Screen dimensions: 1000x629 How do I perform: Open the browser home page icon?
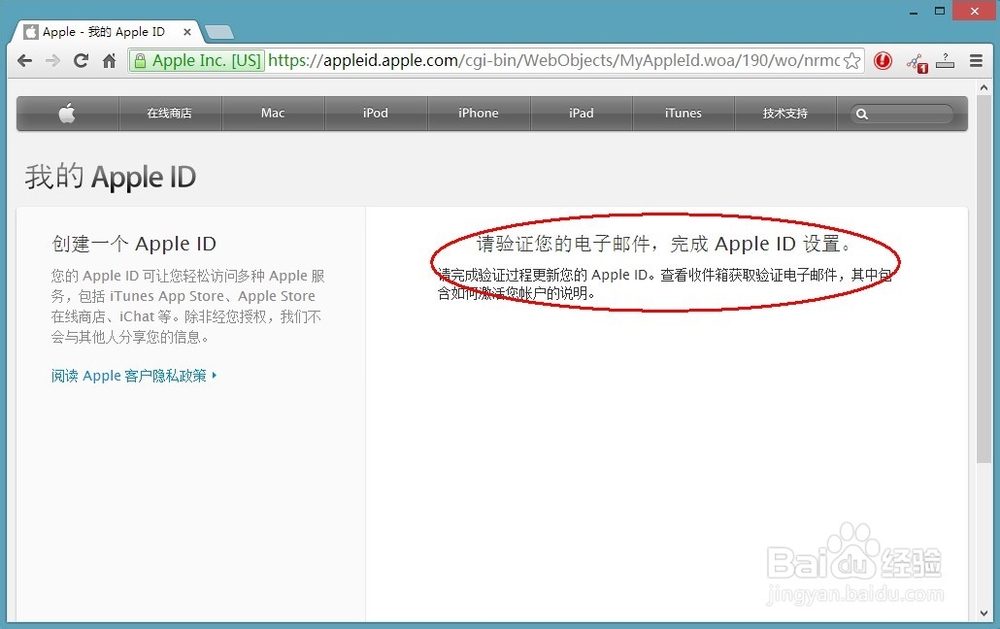pyautogui.click(x=109, y=61)
